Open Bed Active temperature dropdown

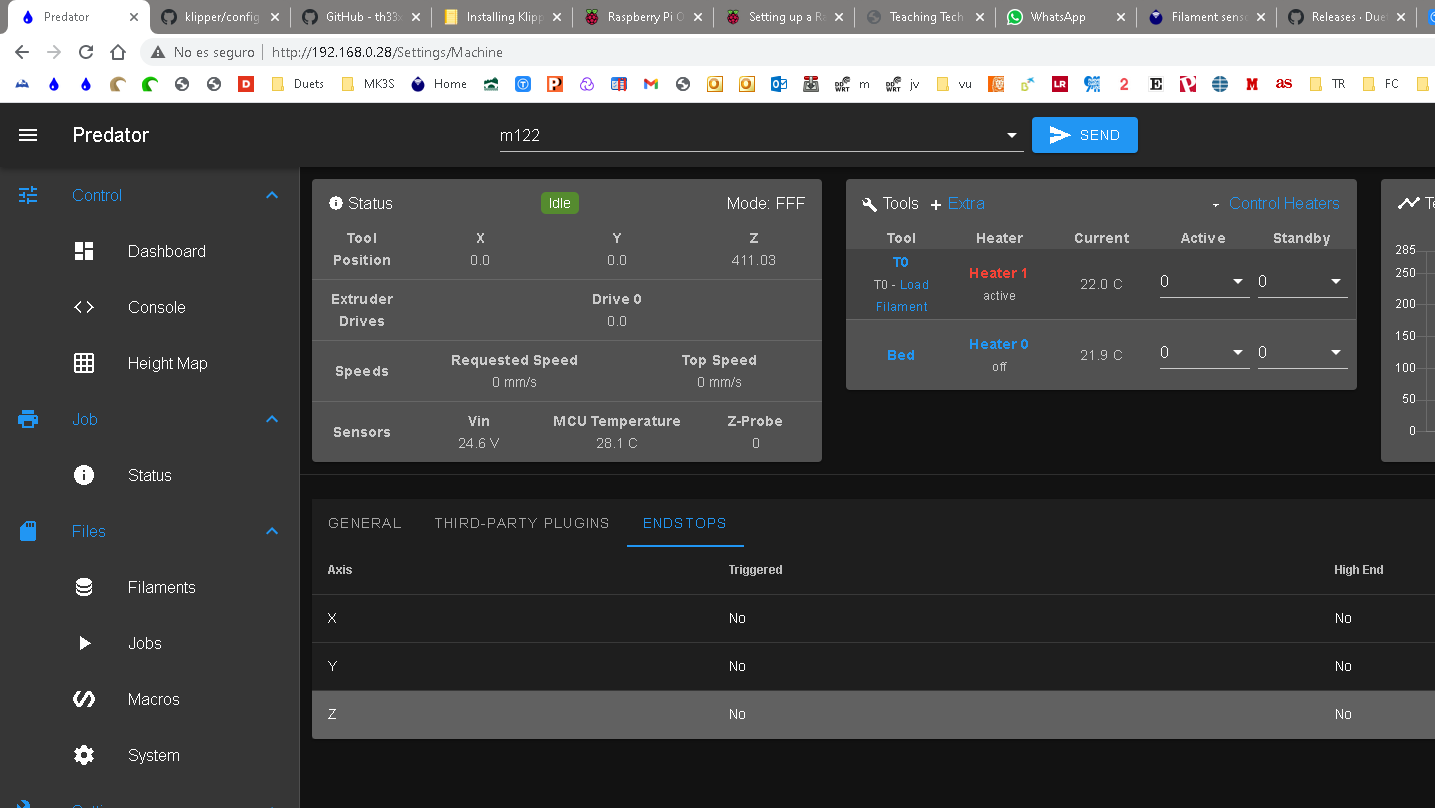pos(1237,353)
